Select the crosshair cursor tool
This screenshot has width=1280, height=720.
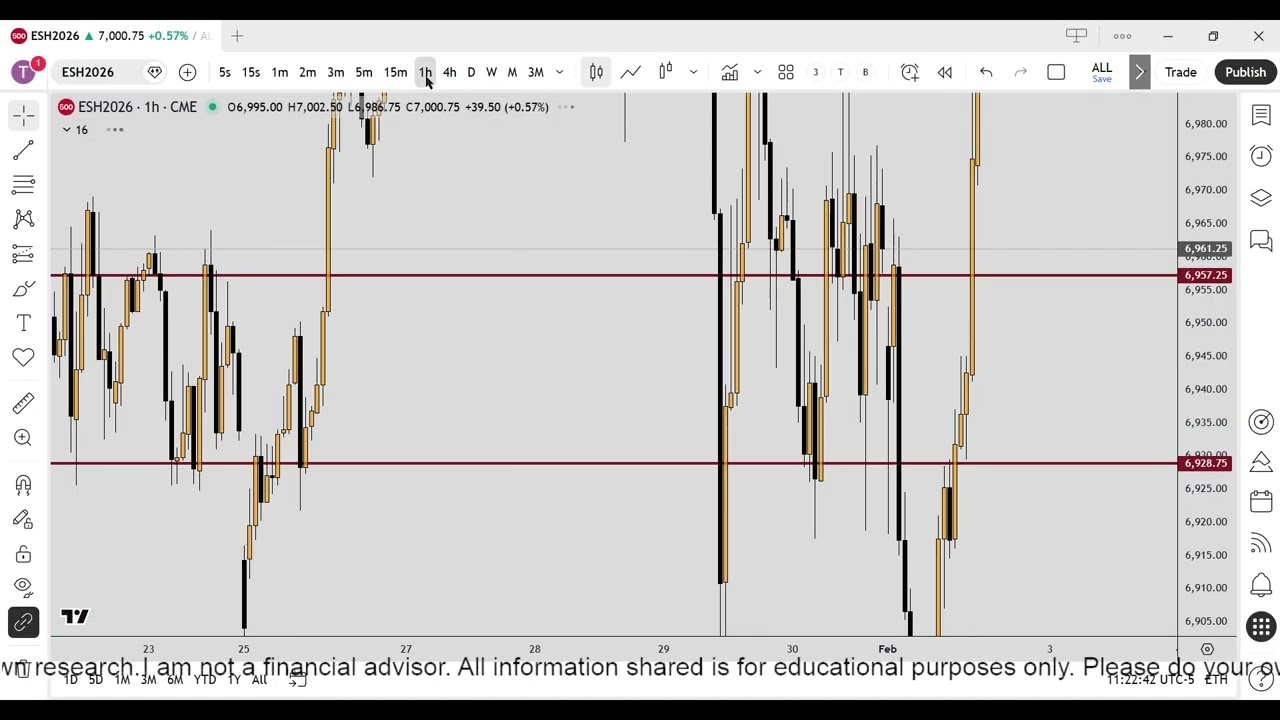tap(24, 116)
